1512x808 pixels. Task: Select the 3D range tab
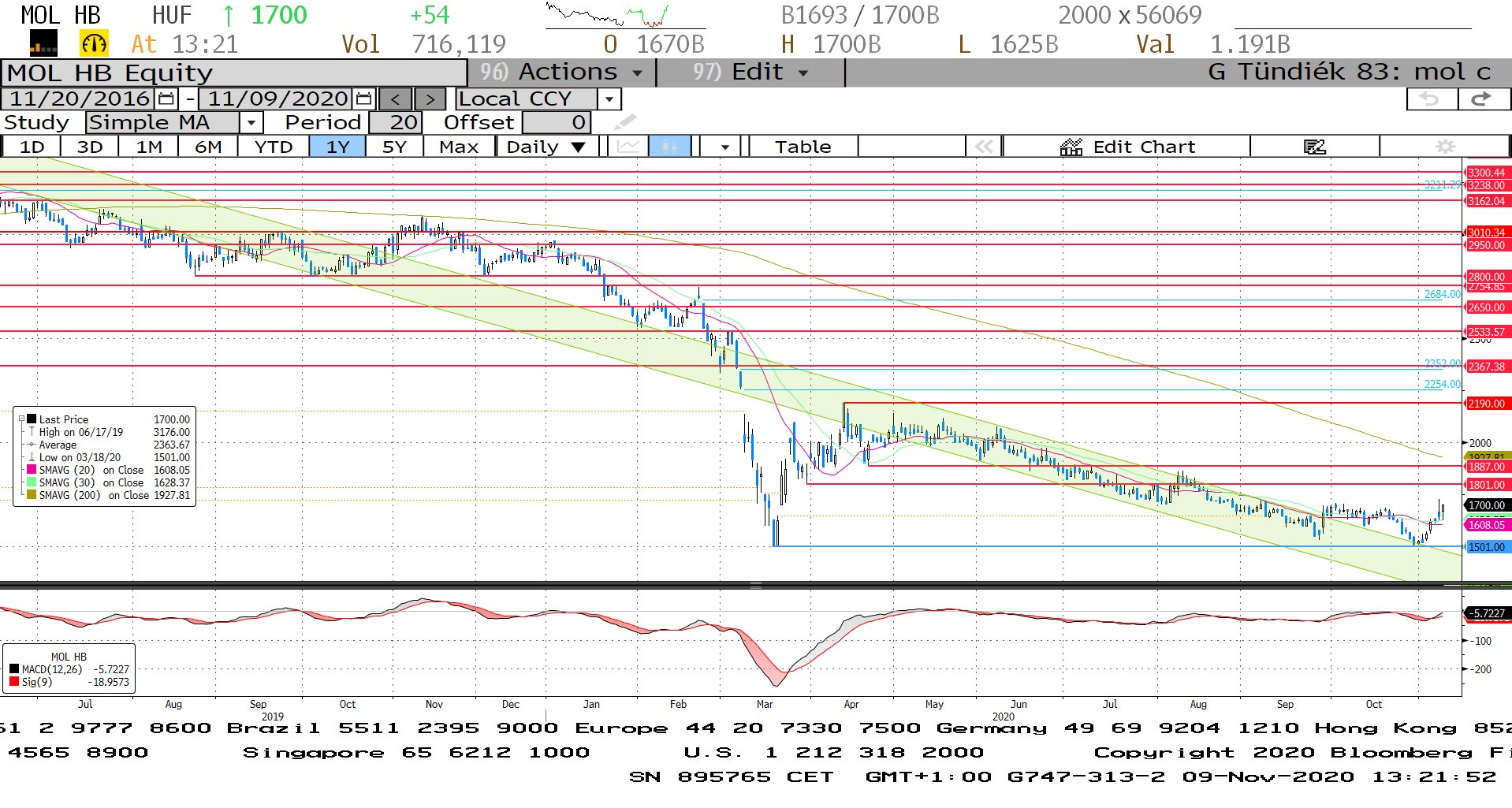tap(90, 147)
